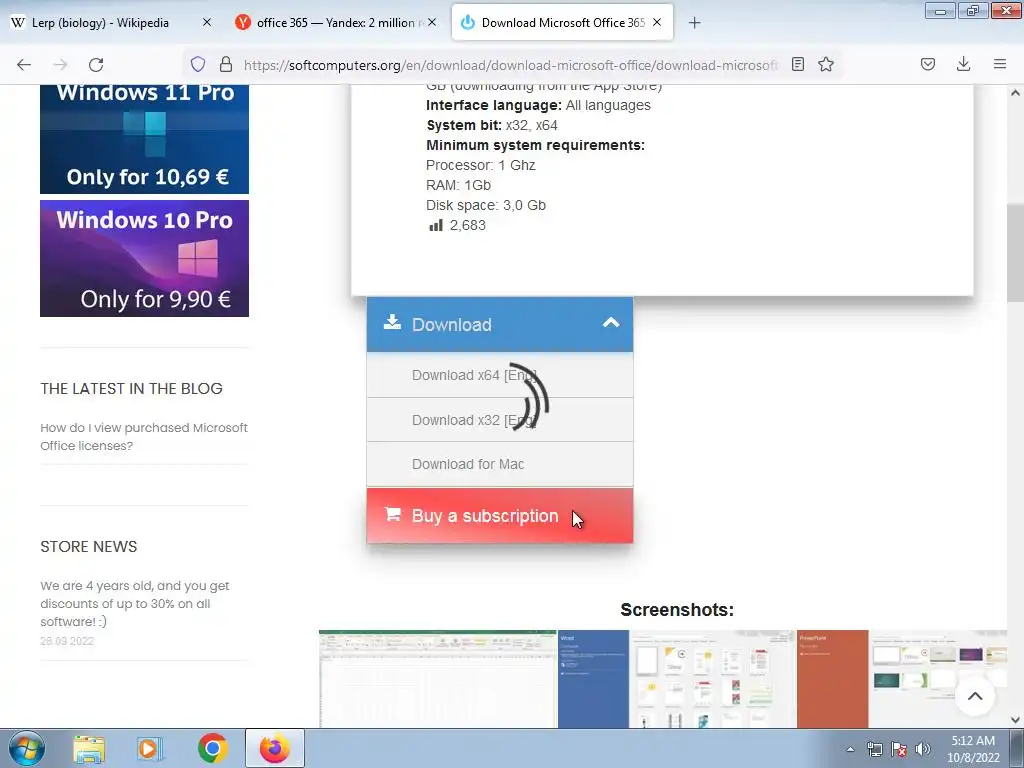Choose Download x32 [Eng] option

coord(500,420)
